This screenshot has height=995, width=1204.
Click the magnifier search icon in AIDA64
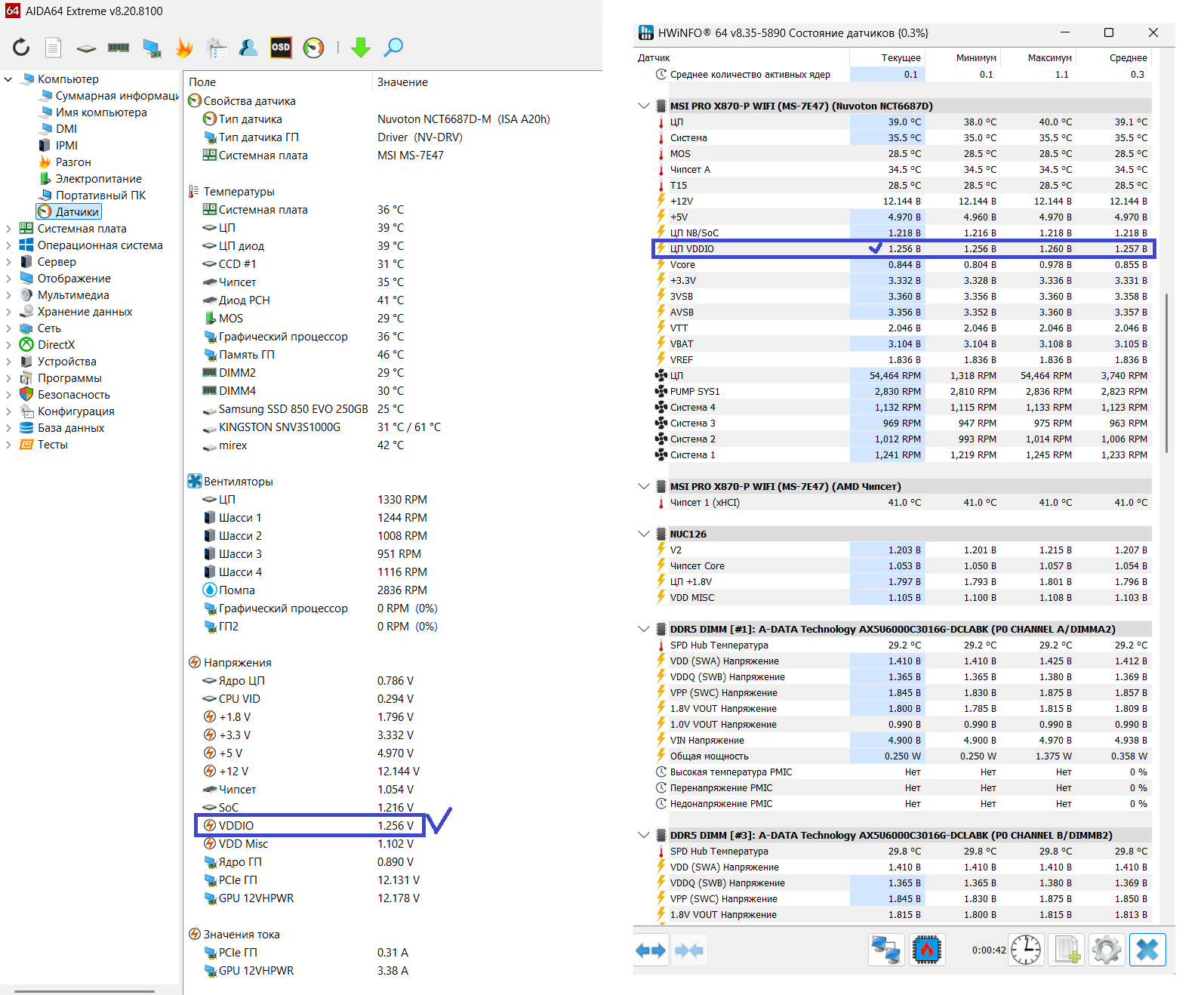393,48
